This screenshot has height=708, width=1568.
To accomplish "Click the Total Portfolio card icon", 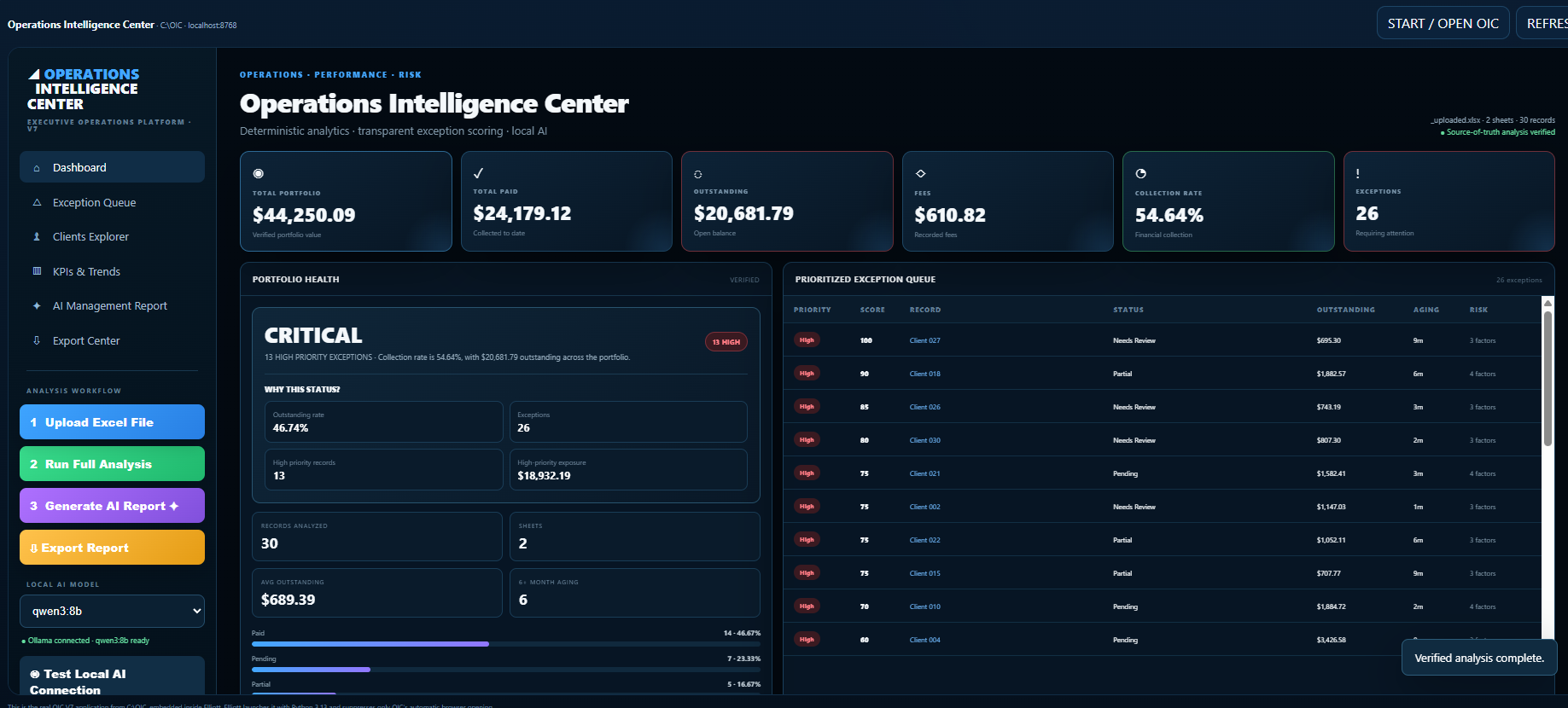I will click(259, 174).
